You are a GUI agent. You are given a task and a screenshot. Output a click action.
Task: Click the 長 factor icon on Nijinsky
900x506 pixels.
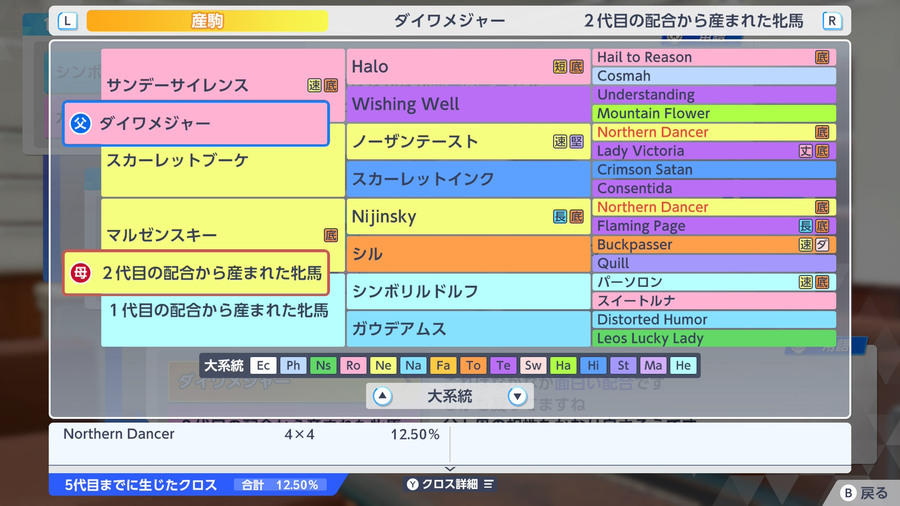560,216
